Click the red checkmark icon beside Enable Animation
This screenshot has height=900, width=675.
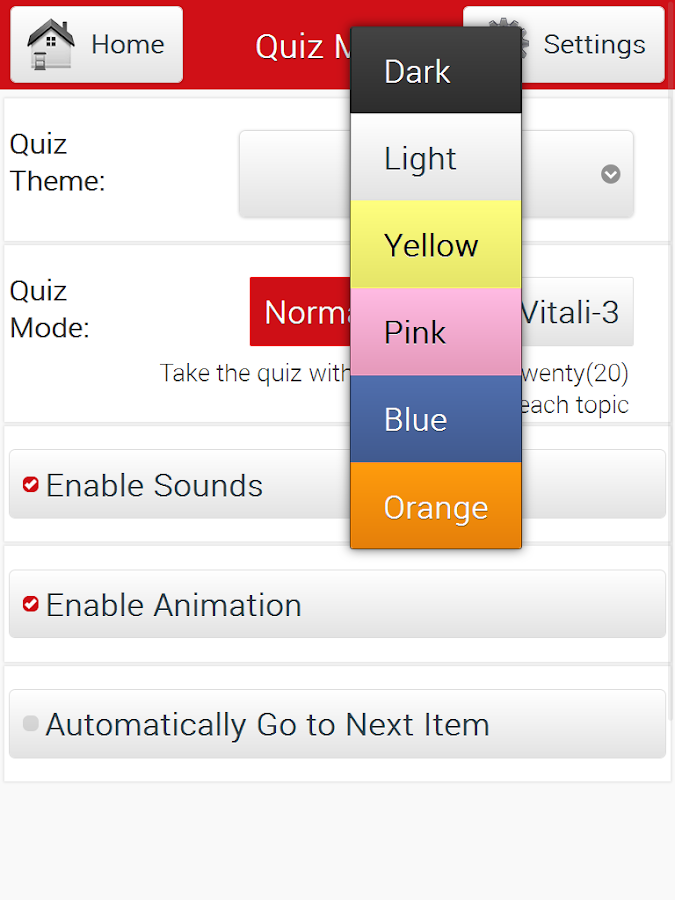(x=29, y=604)
